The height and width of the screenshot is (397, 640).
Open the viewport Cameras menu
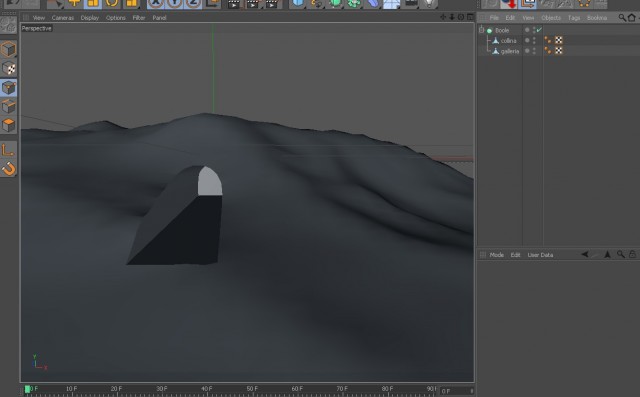(x=63, y=18)
